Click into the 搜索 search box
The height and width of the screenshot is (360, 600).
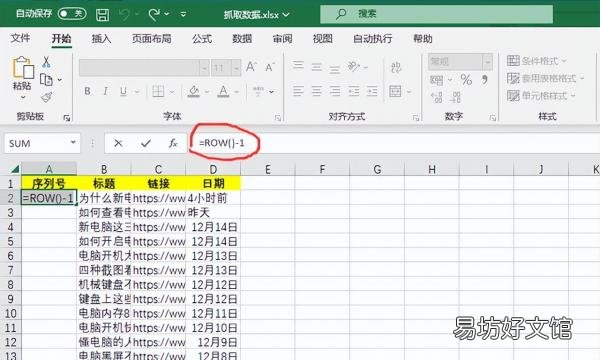point(436,14)
